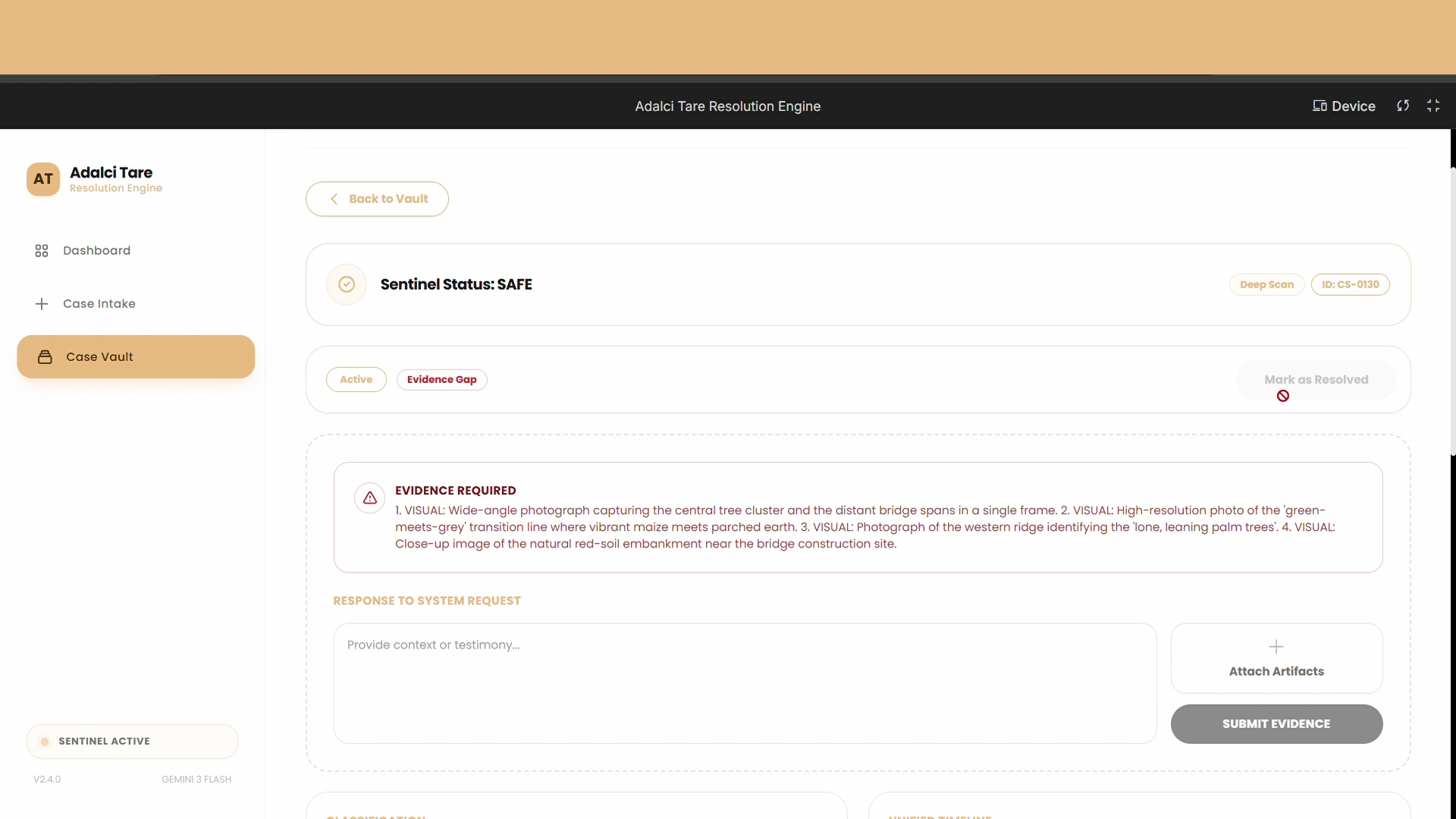Click the Sentinel Status checkmark icon

pos(347,284)
